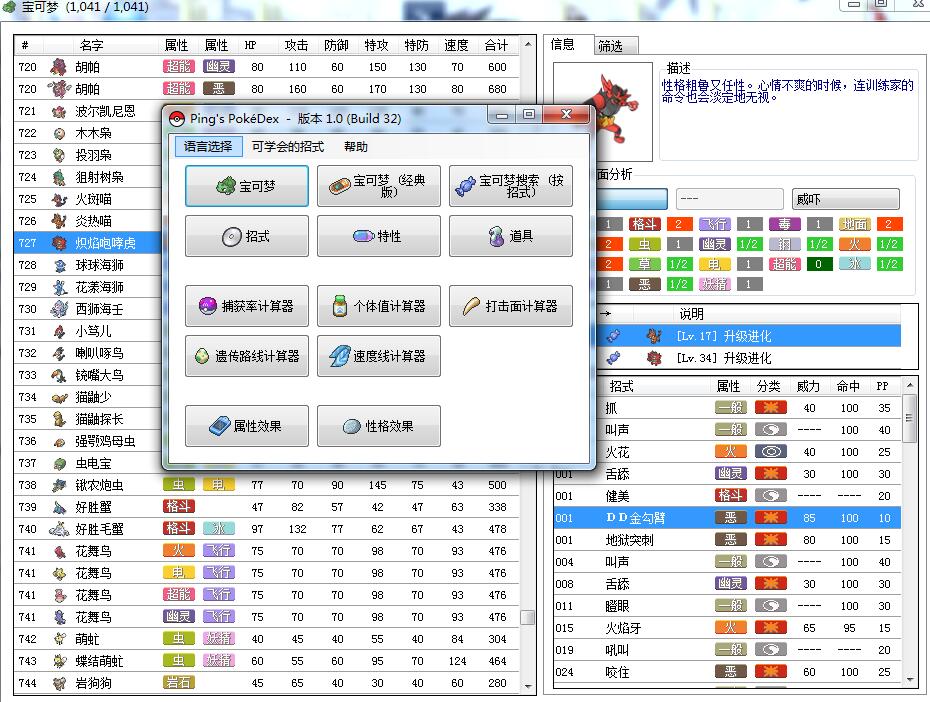Click the physical category icon in the 抓 move row
930x702 pixels.
pos(770,408)
